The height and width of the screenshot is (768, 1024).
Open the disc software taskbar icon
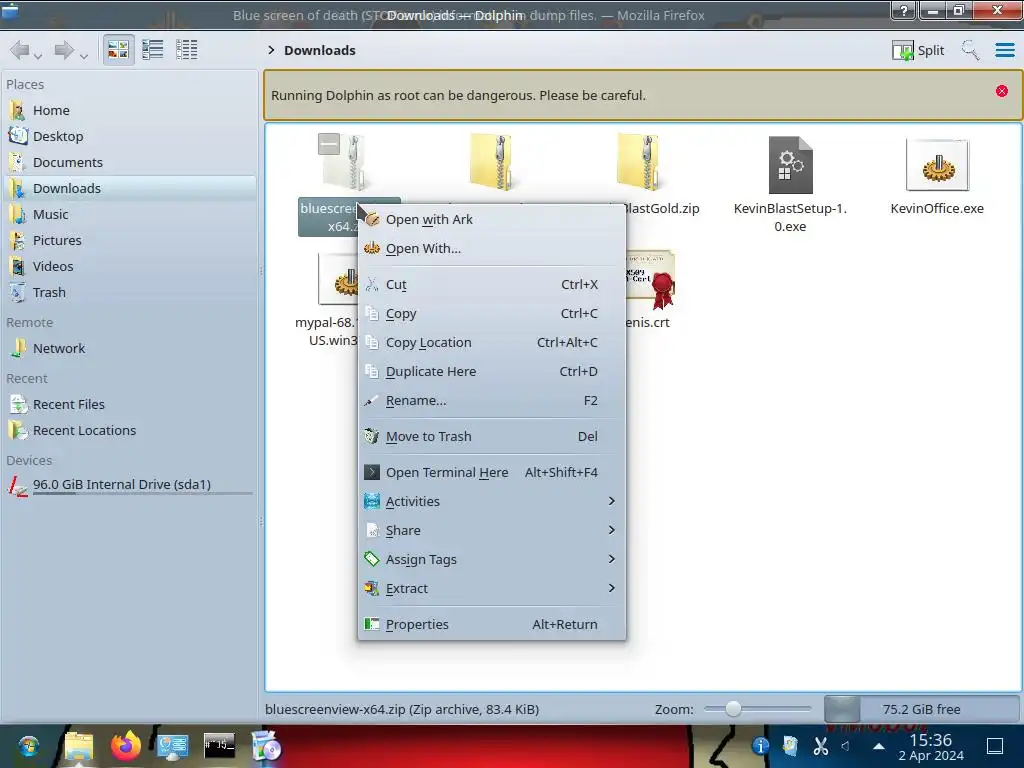coord(266,746)
